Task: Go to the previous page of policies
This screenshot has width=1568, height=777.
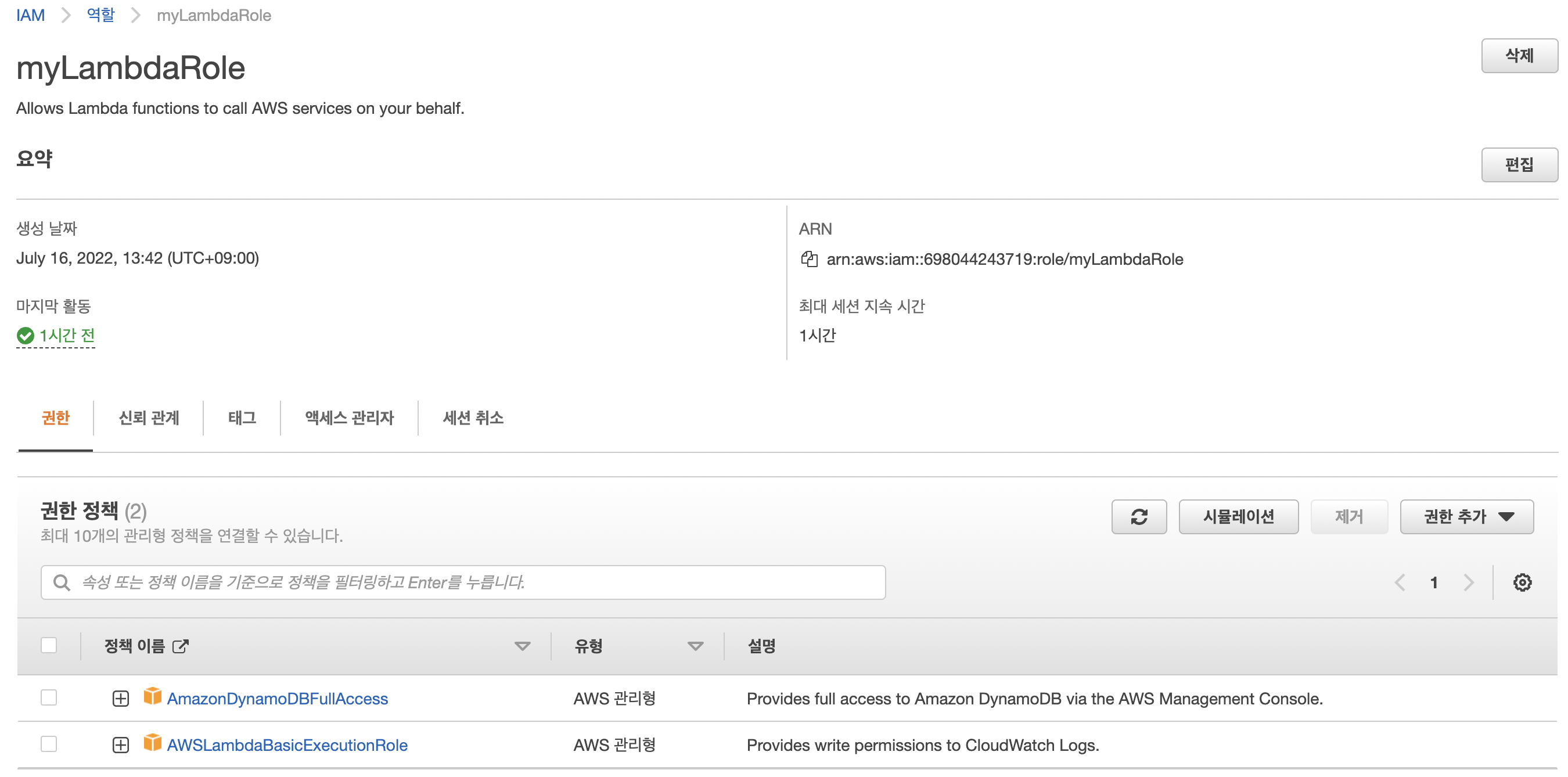Action: pyautogui.click(x=1400, y=582)
